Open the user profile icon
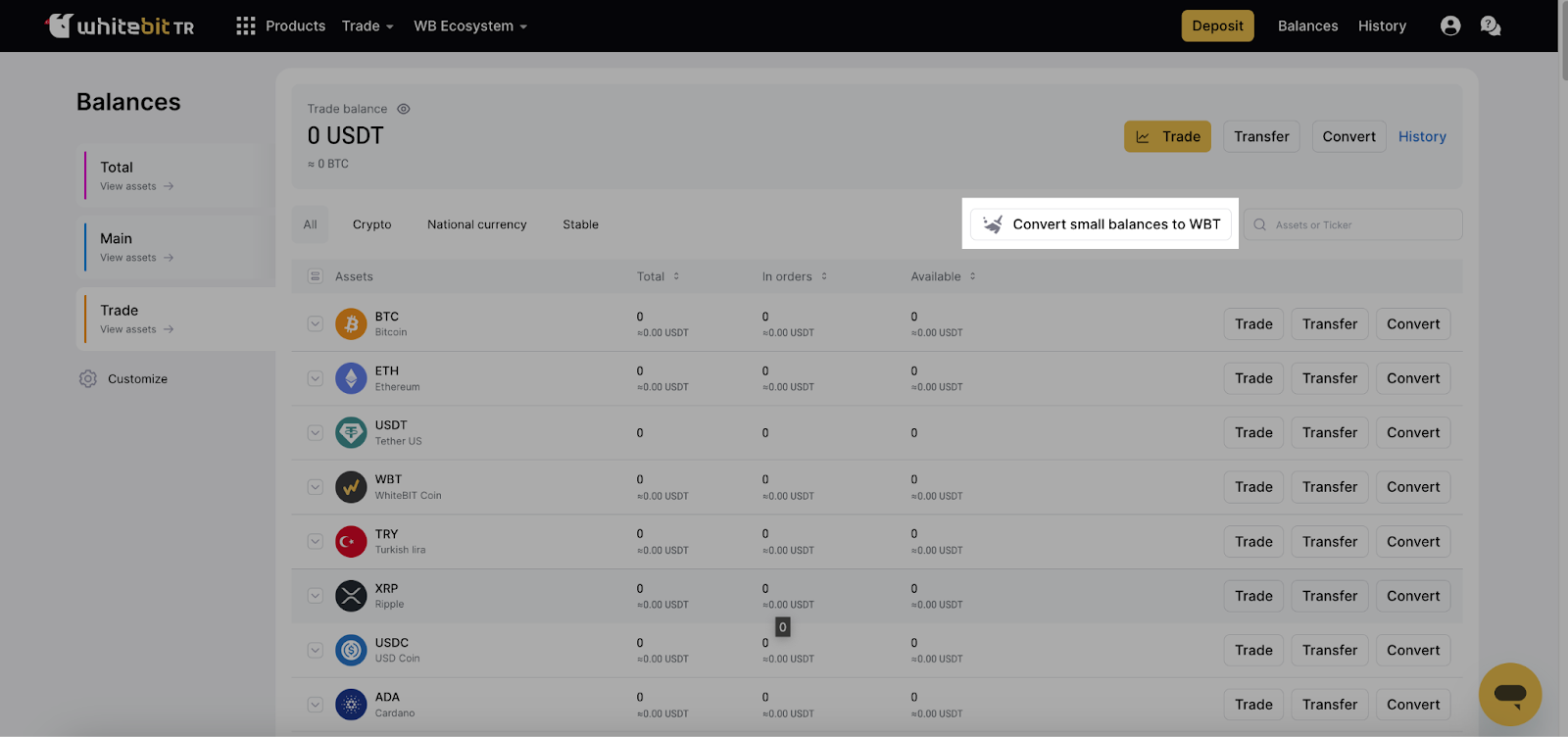 click(x=1450, y=25)
